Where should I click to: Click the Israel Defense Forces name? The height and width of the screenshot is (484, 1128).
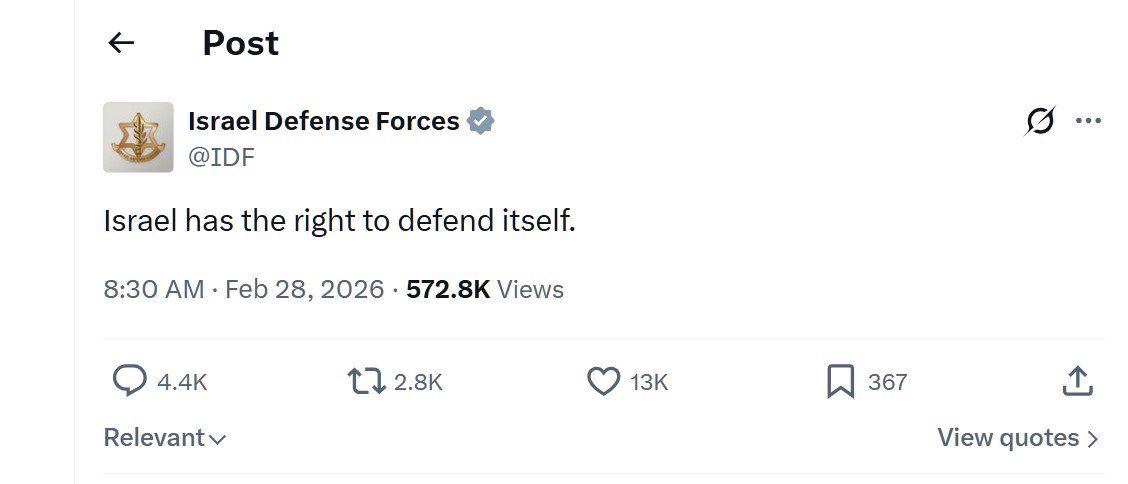pyautogui.click(x=323, y=122)
